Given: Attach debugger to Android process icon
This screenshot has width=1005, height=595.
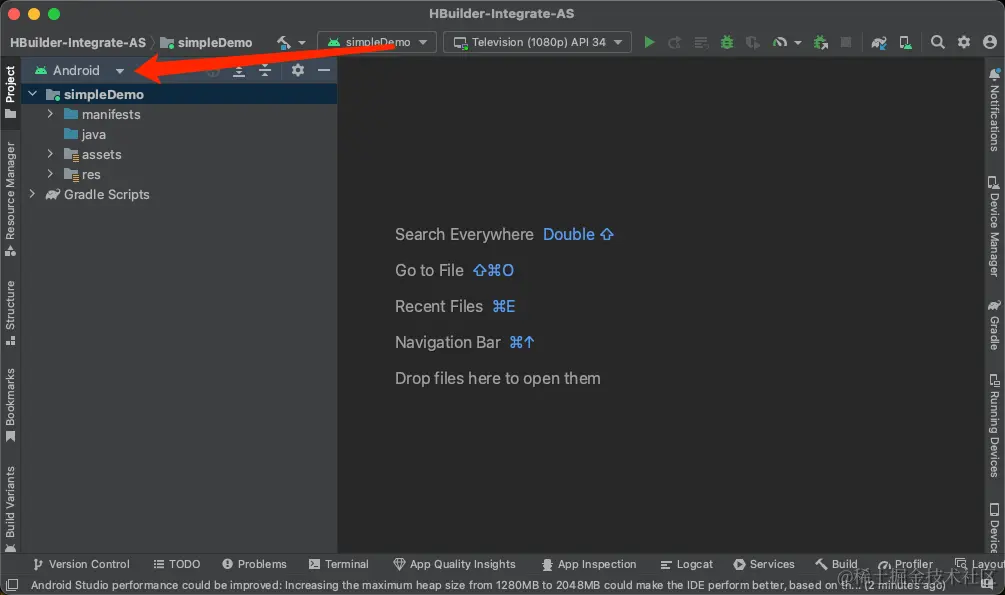Looking at the screenshot, I should coord(820,42).
